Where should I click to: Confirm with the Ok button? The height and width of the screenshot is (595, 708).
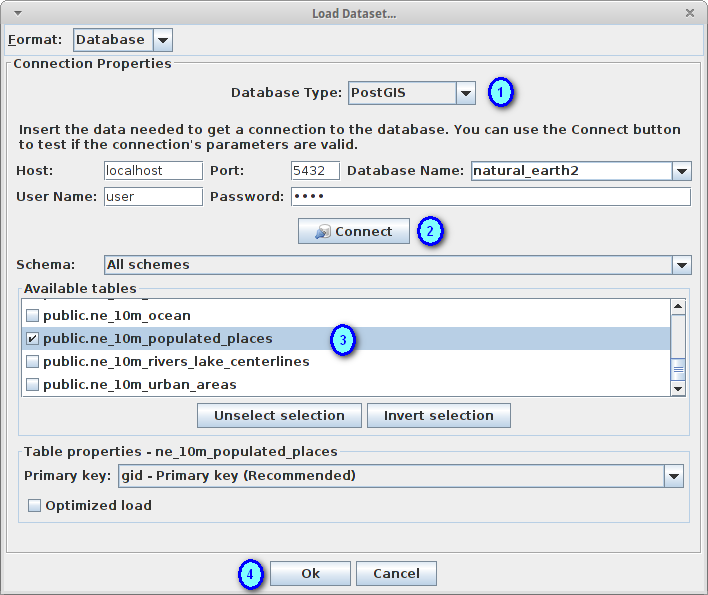310,573
